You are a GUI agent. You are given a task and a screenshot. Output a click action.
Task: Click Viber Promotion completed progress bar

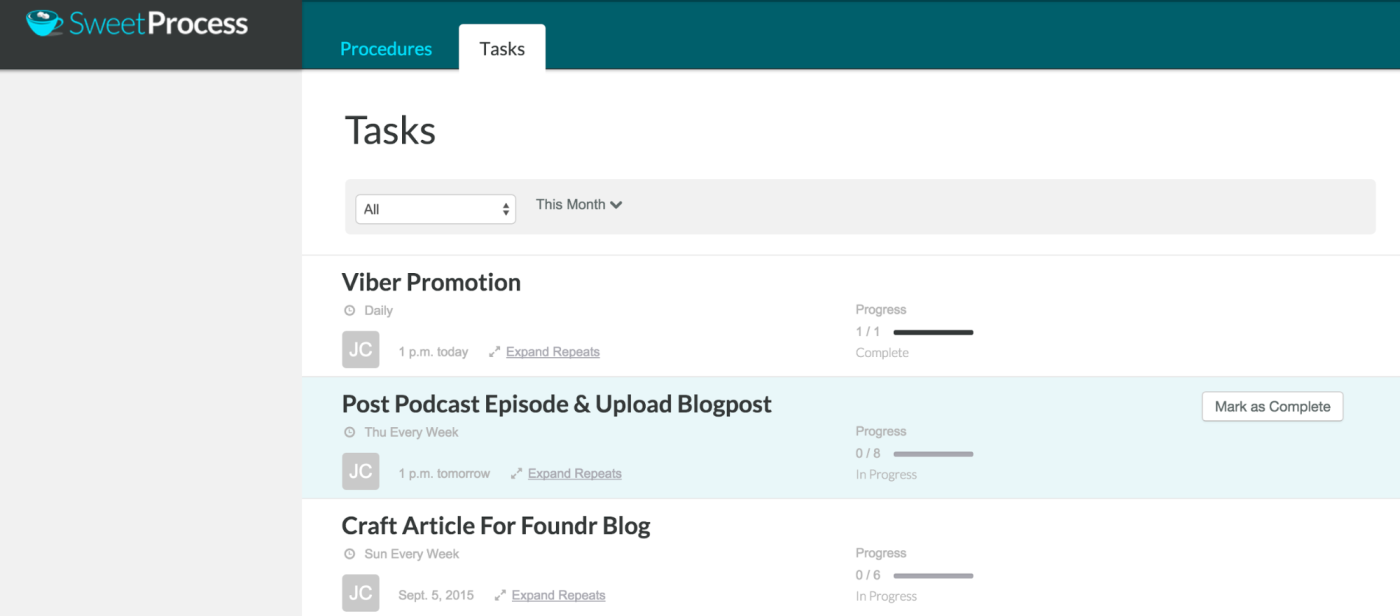pos(932,332)
